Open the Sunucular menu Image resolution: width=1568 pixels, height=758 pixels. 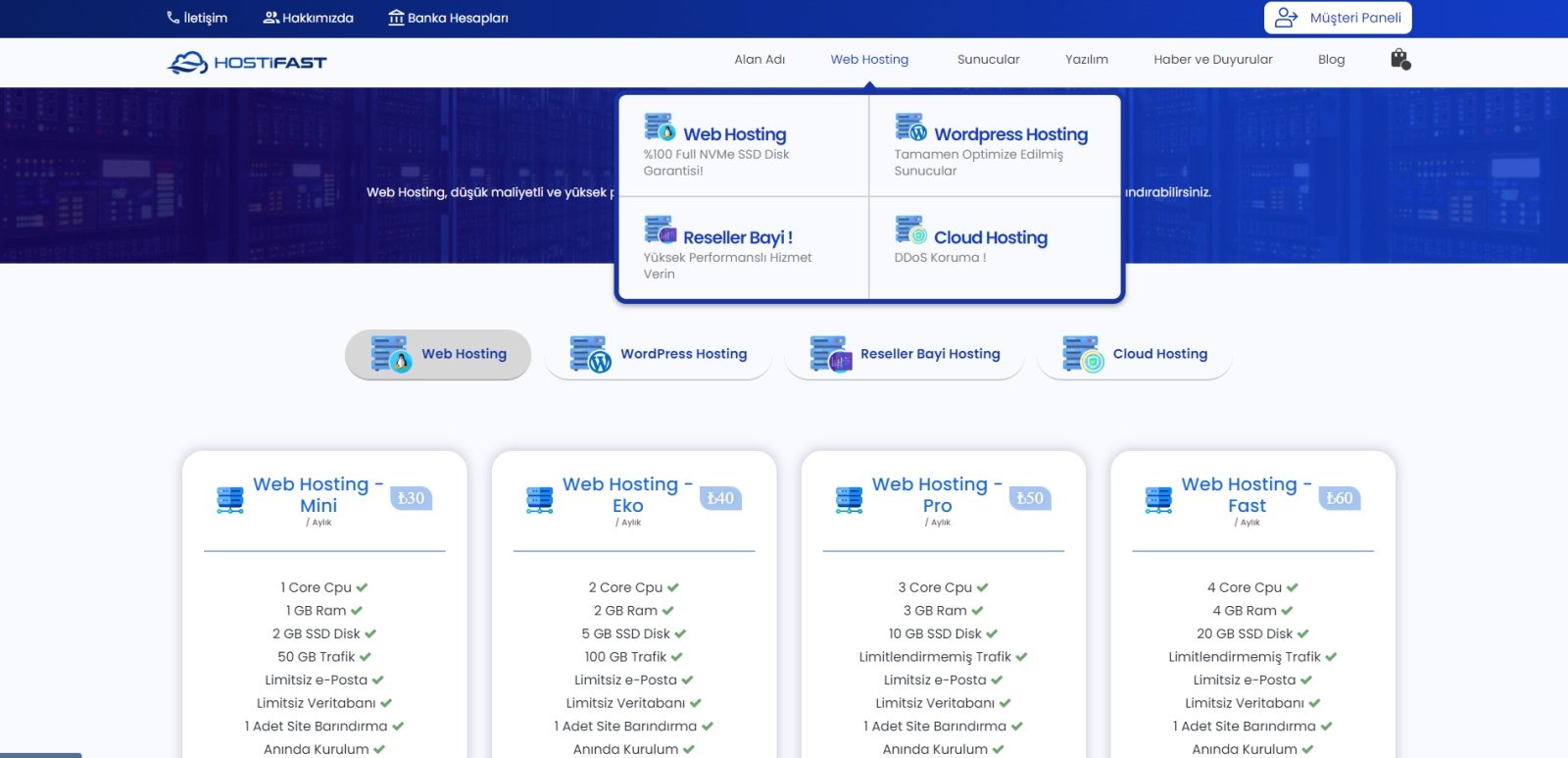click(988, 60)
